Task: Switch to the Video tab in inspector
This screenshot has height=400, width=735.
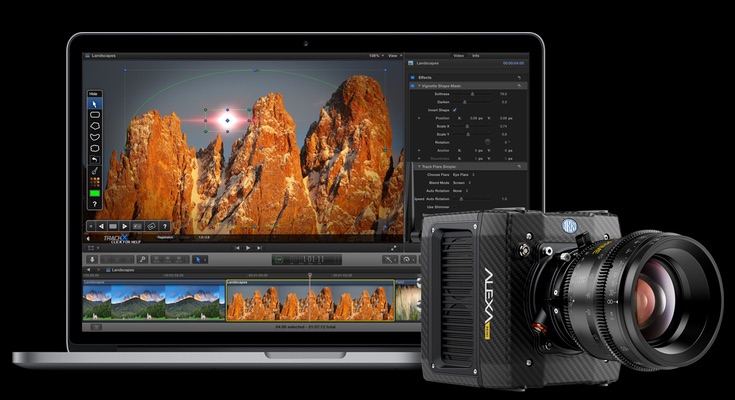Action: click(459, 56)
